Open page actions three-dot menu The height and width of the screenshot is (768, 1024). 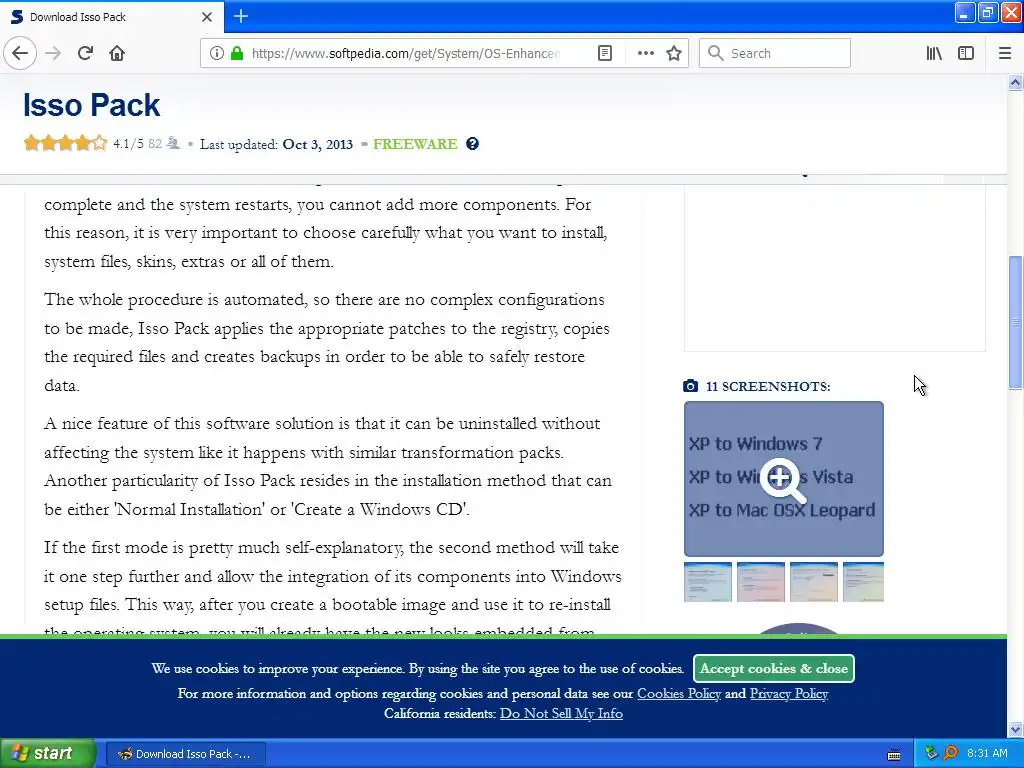[645, 53]
